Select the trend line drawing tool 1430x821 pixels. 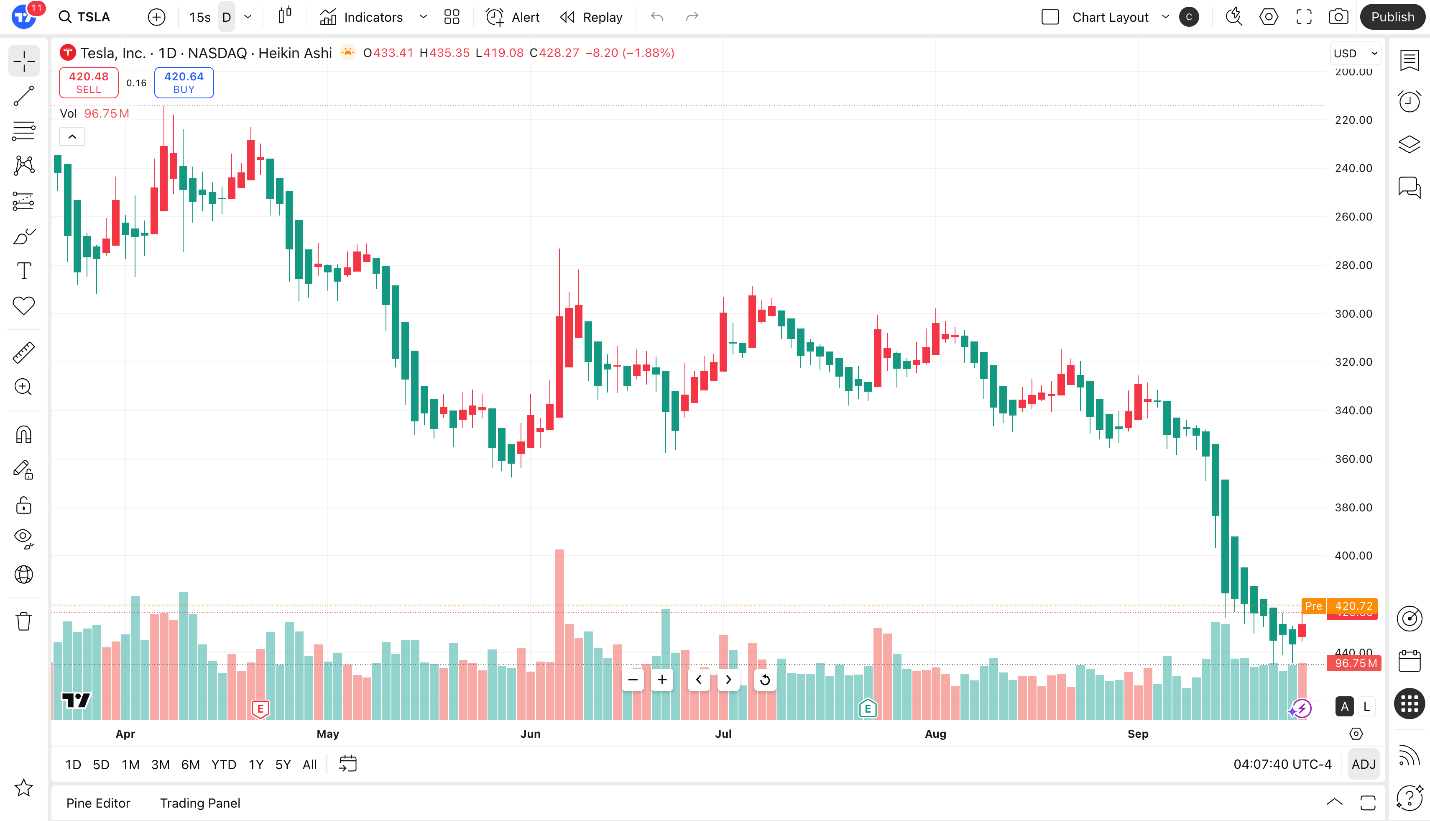pyautogui.click(x=24, y=96)
